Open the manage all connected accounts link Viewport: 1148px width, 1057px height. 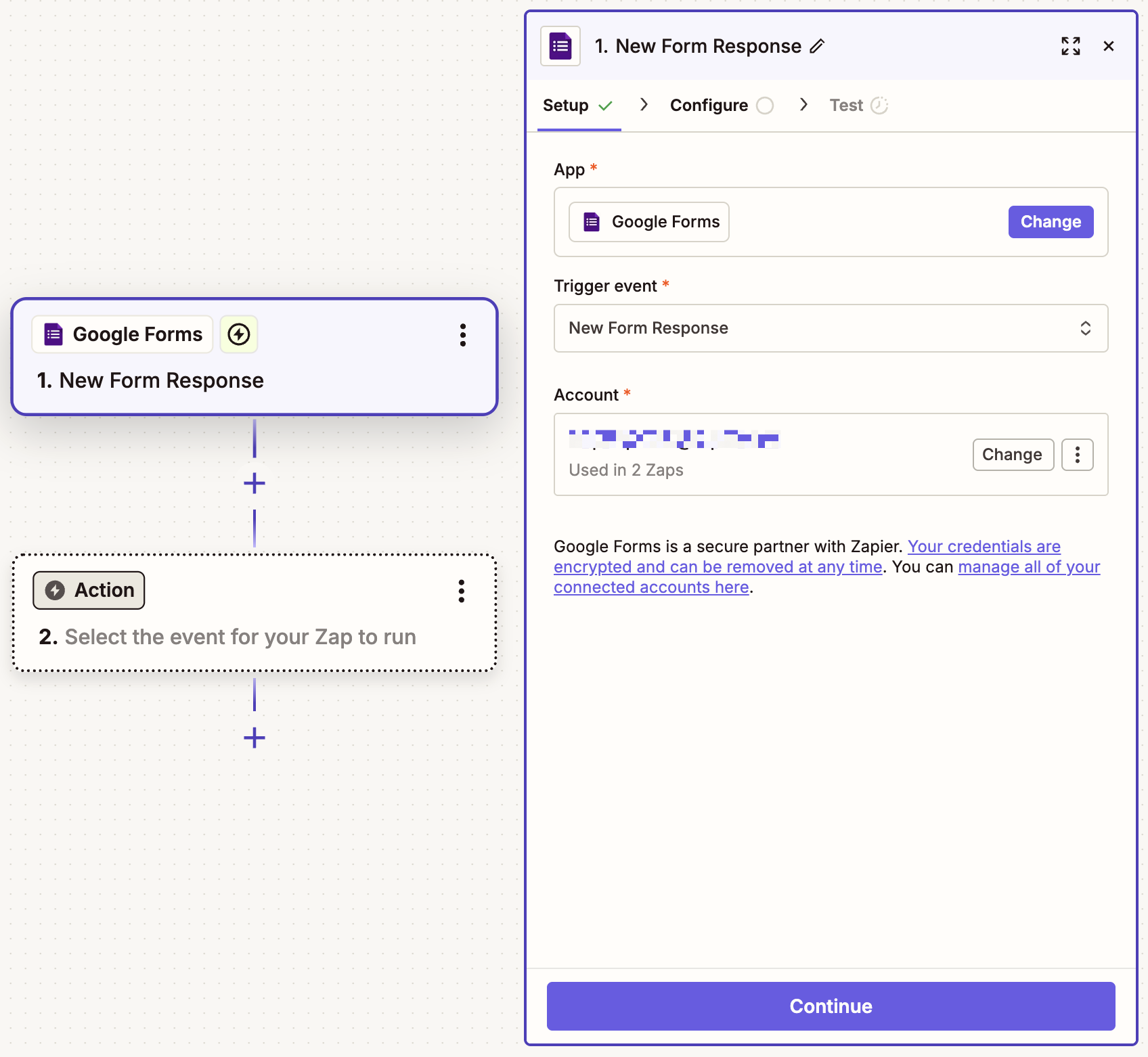[x=1028, y=566]
